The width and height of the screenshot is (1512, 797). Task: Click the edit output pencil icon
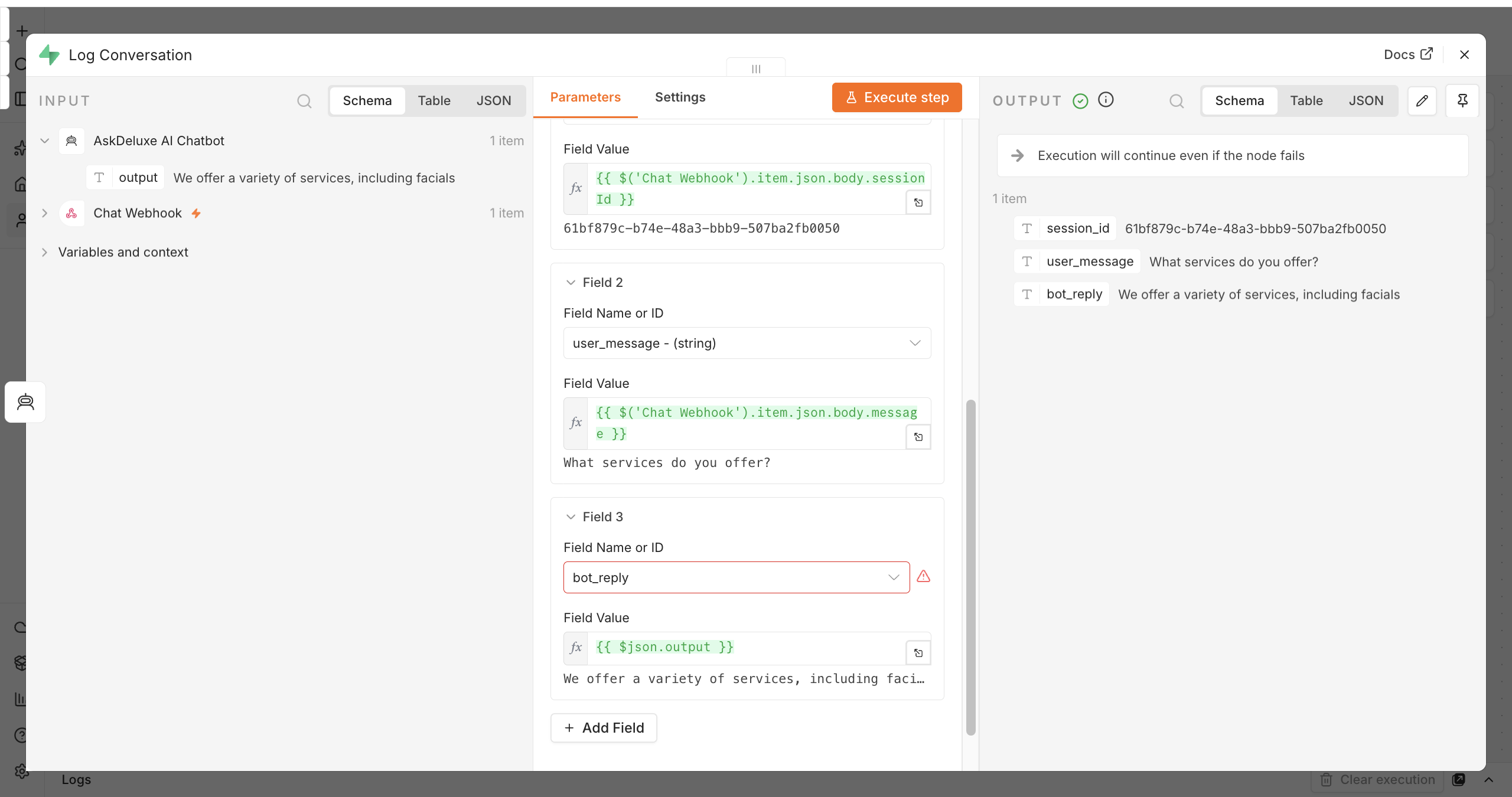click(1422, 100)
